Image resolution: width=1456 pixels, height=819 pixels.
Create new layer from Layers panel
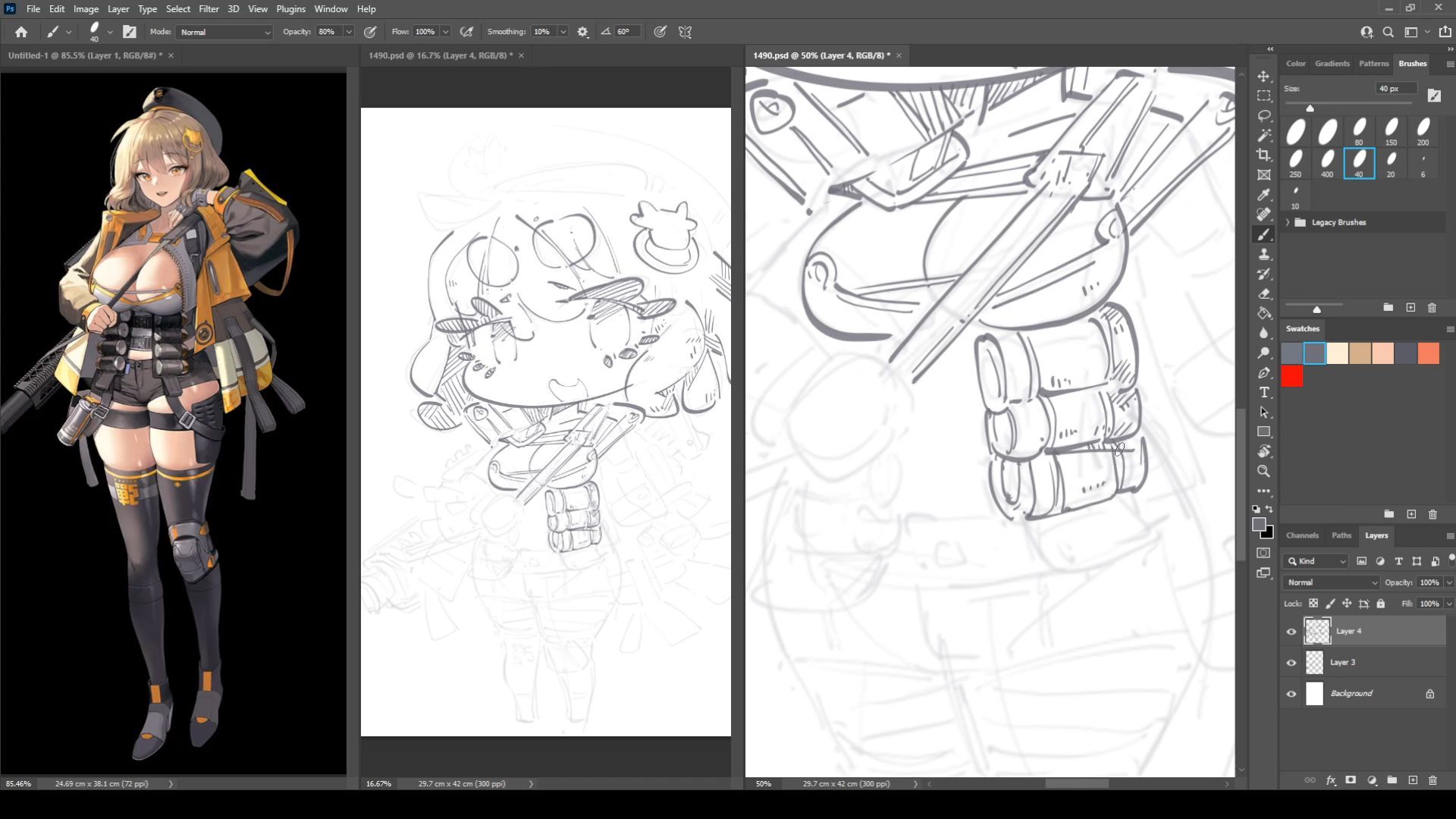[1413, 780]
